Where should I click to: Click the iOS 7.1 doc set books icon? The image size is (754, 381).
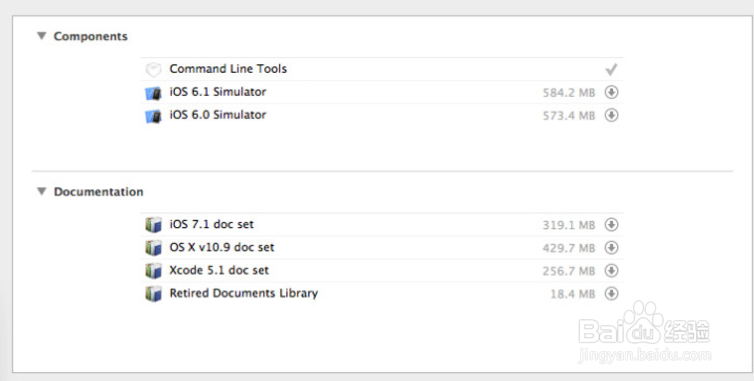coord(153,225)
